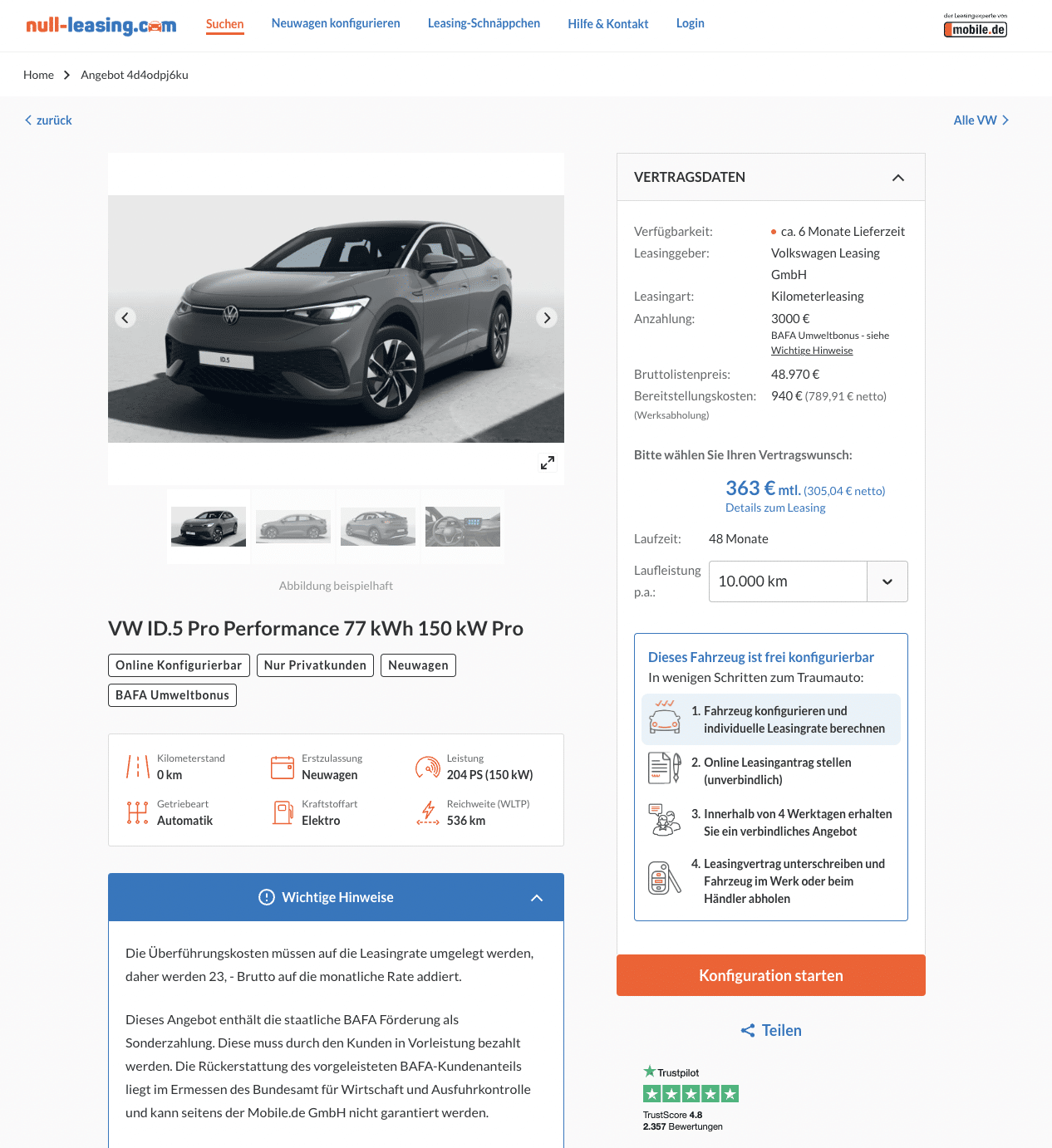Select step 1 Fahrzeug konfigurieren
The image size is (1052, 1148).
pos(771,719)
